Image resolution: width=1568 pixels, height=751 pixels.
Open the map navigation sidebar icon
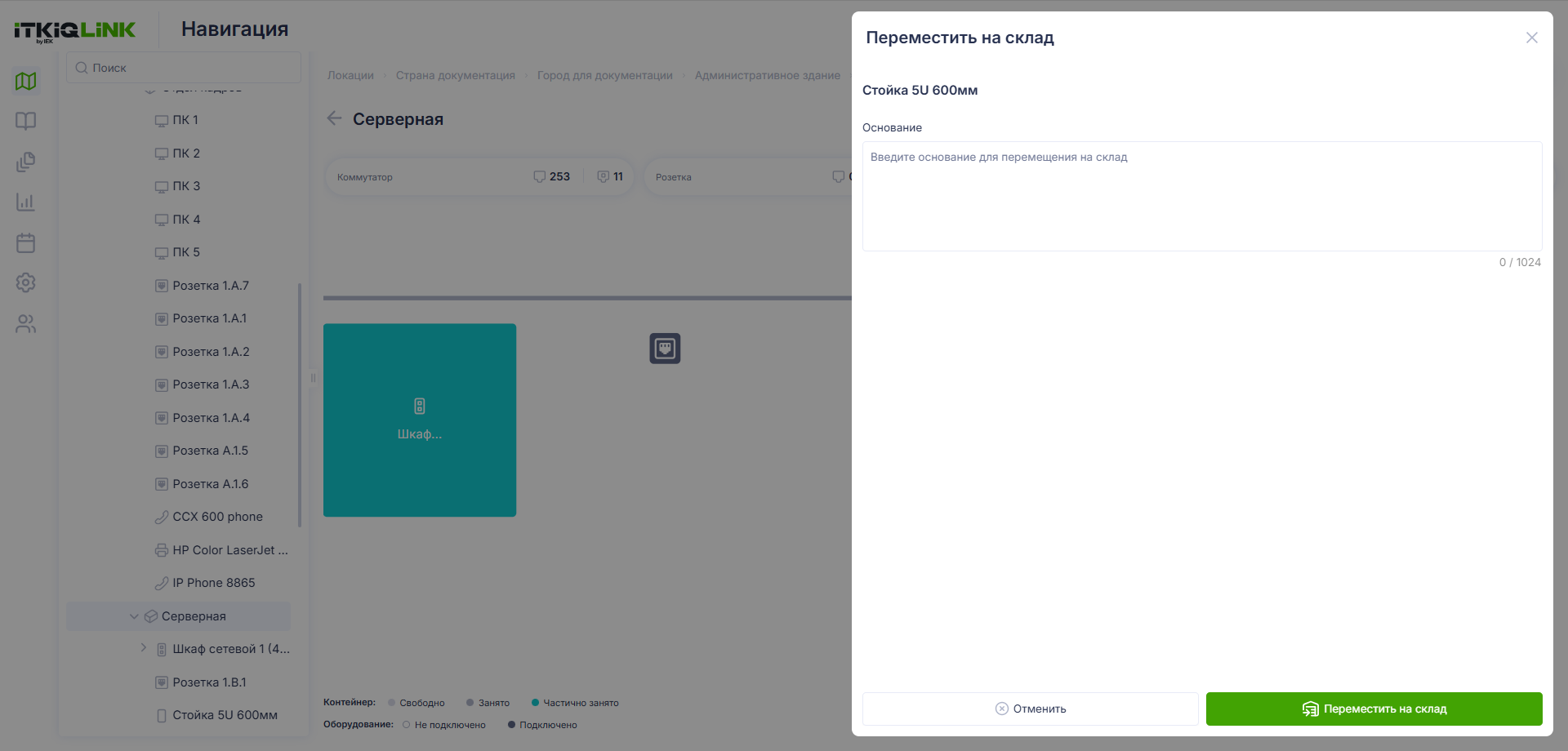point(26,81)
